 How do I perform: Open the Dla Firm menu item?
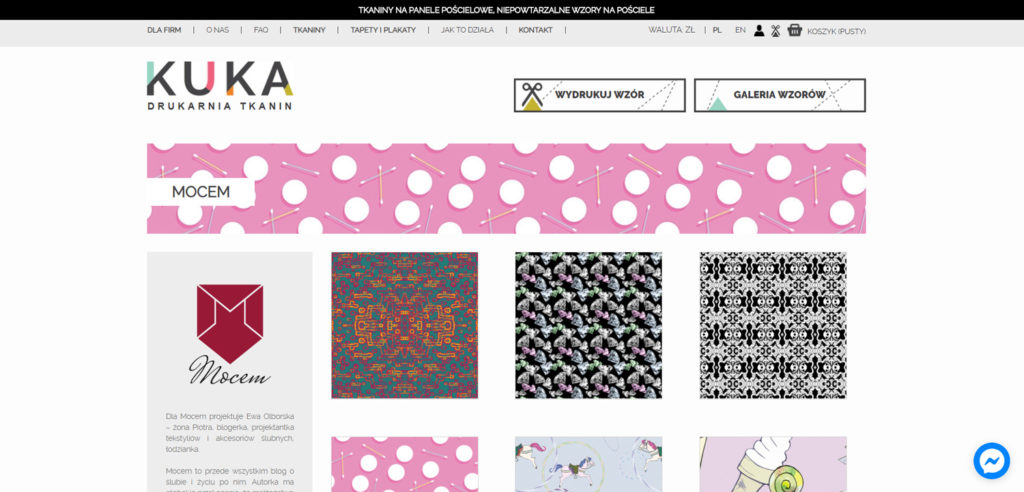click(164, 30)
